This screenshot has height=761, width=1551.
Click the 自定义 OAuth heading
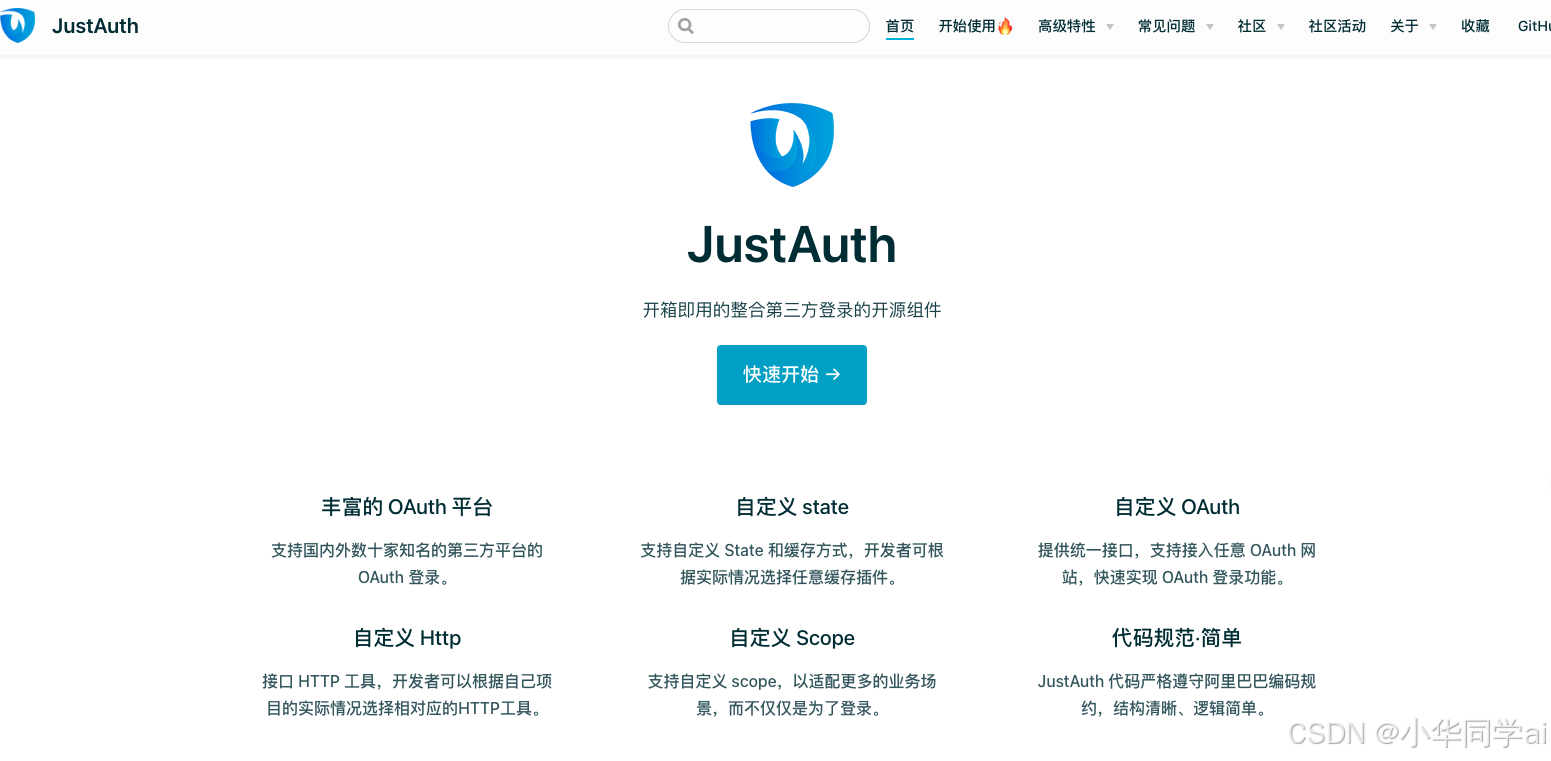pos(1177,507)
